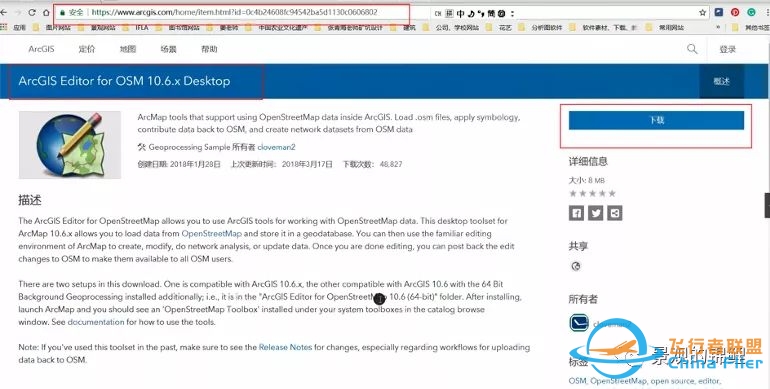Image resolution: width=770 pixels, height=389 pixels.
Task: Click the blue 下载 download button
Action: 656,120
